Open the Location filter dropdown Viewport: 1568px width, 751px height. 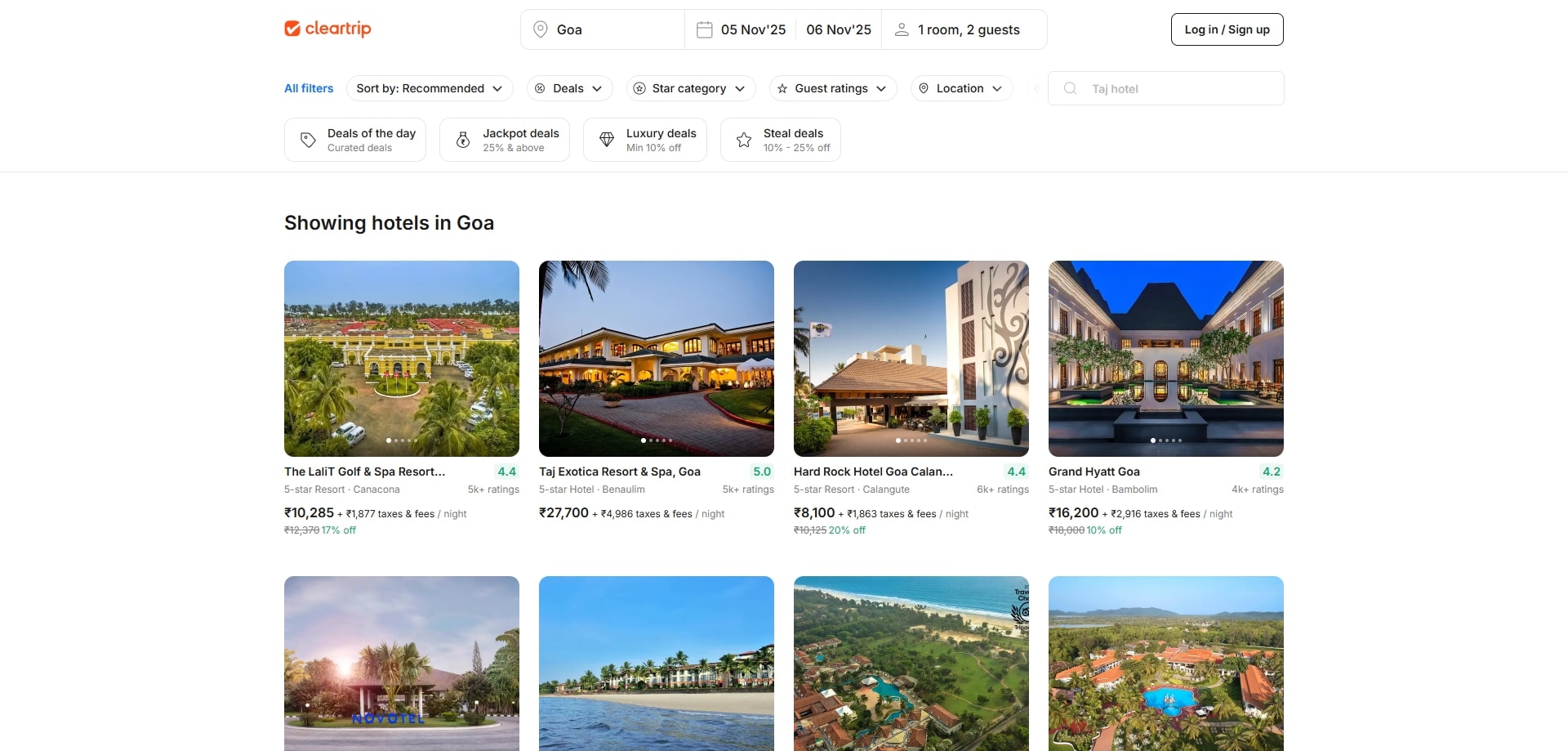[x=962, y=88]
